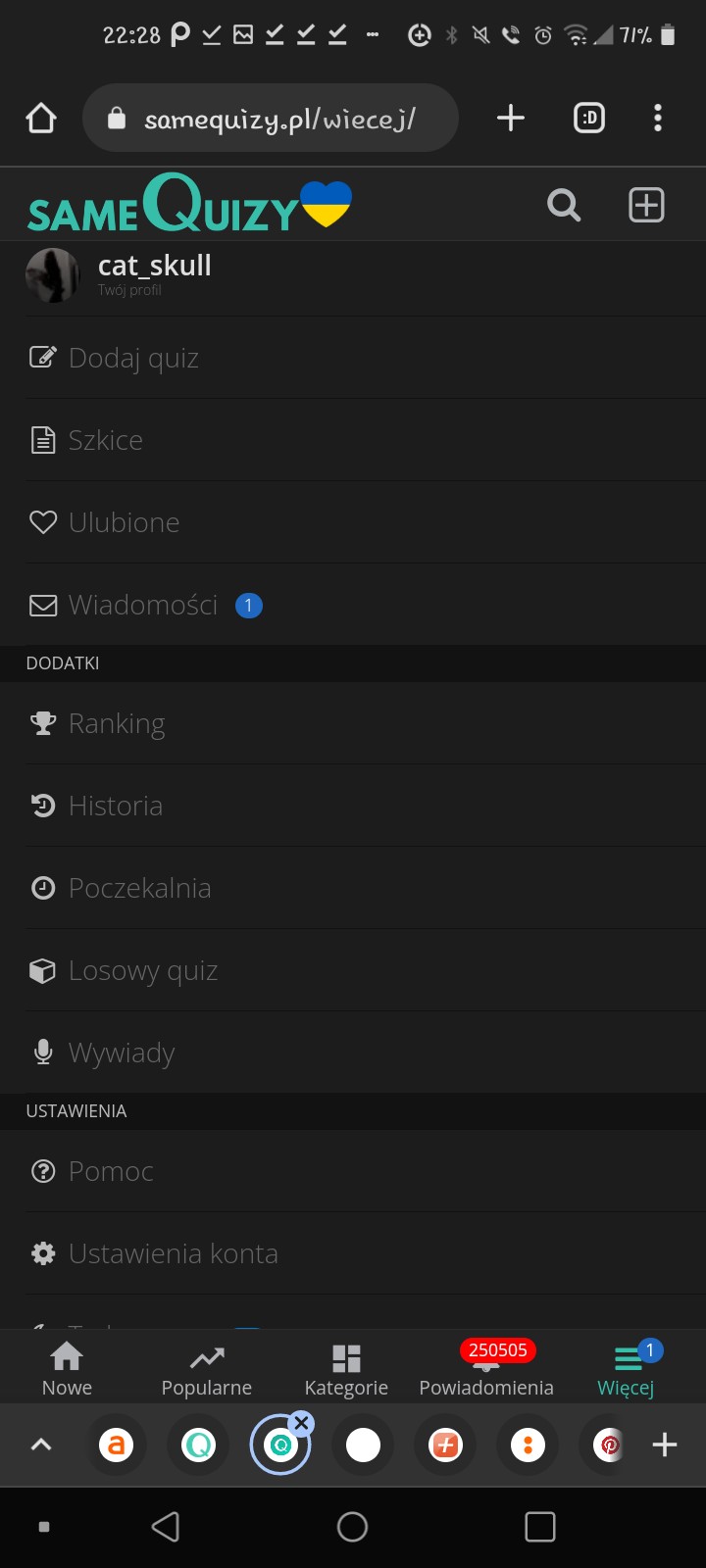Open the Ranking menu entry
706x1568 pixels.
pos(117,724)
